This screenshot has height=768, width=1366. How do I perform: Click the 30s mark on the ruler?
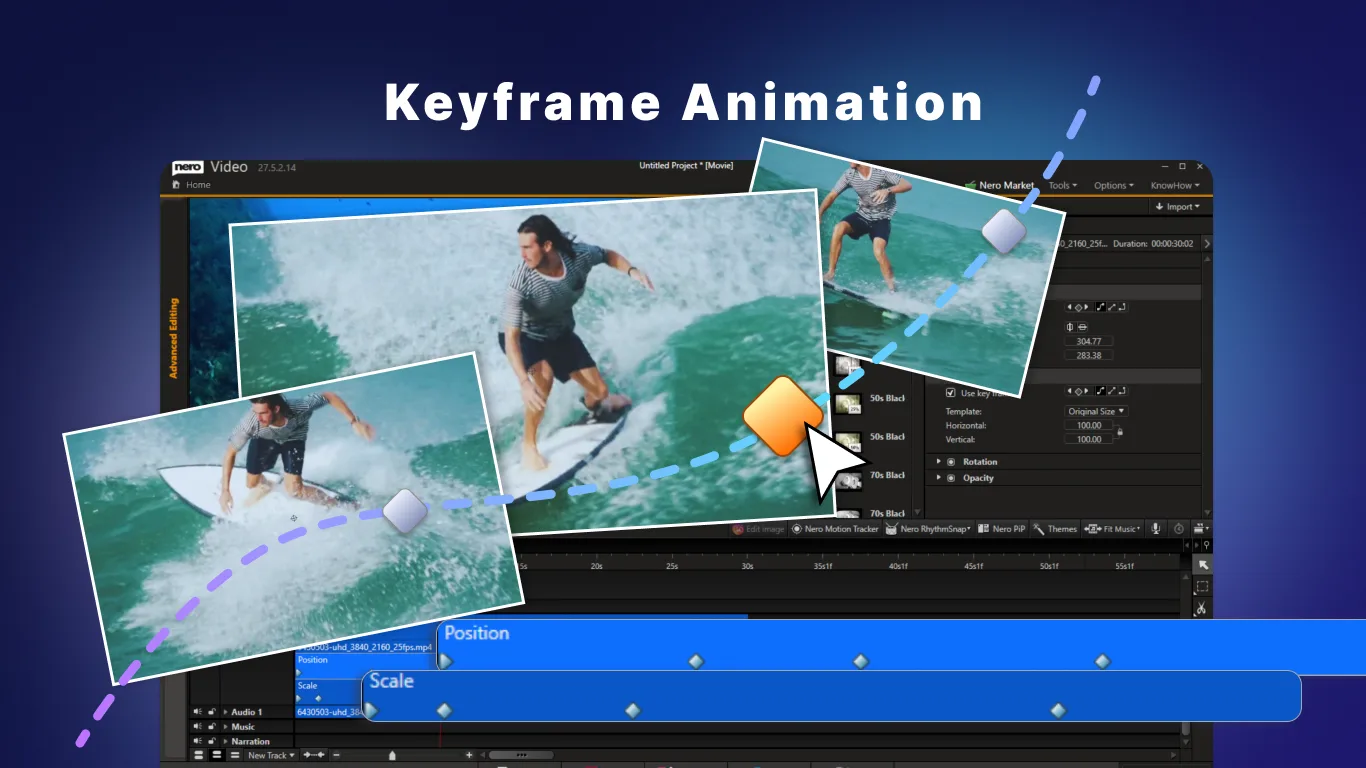tap(747, 566)
